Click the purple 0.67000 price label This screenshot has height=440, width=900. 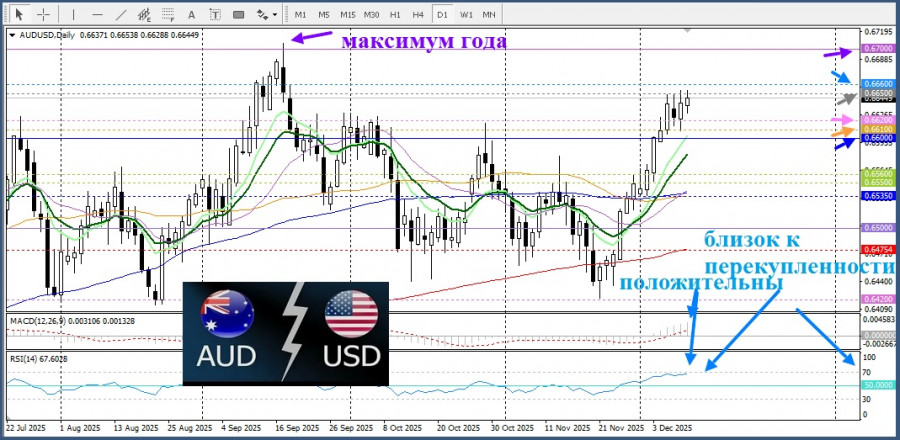[x=878, y=49]
